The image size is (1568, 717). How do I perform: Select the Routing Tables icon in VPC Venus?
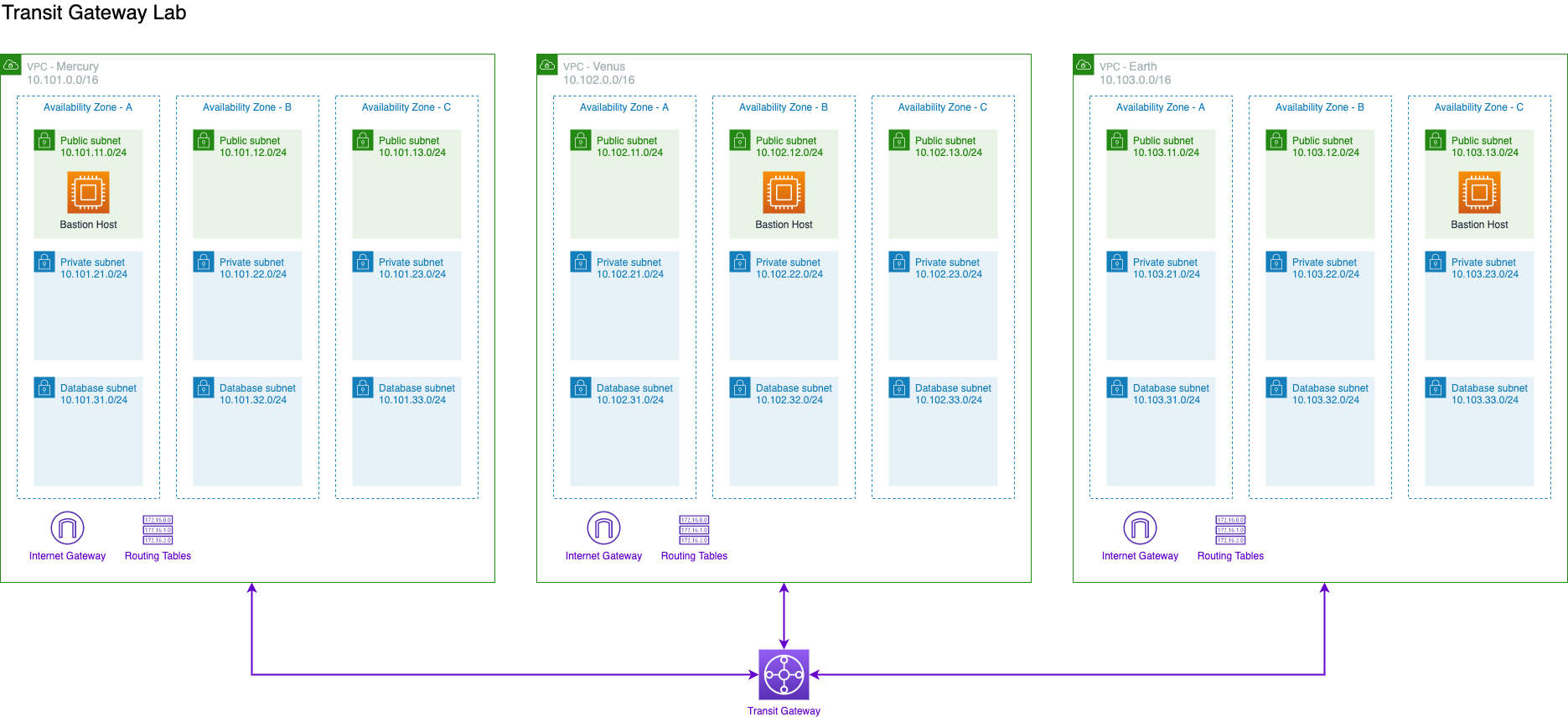(x=694, y=530)
